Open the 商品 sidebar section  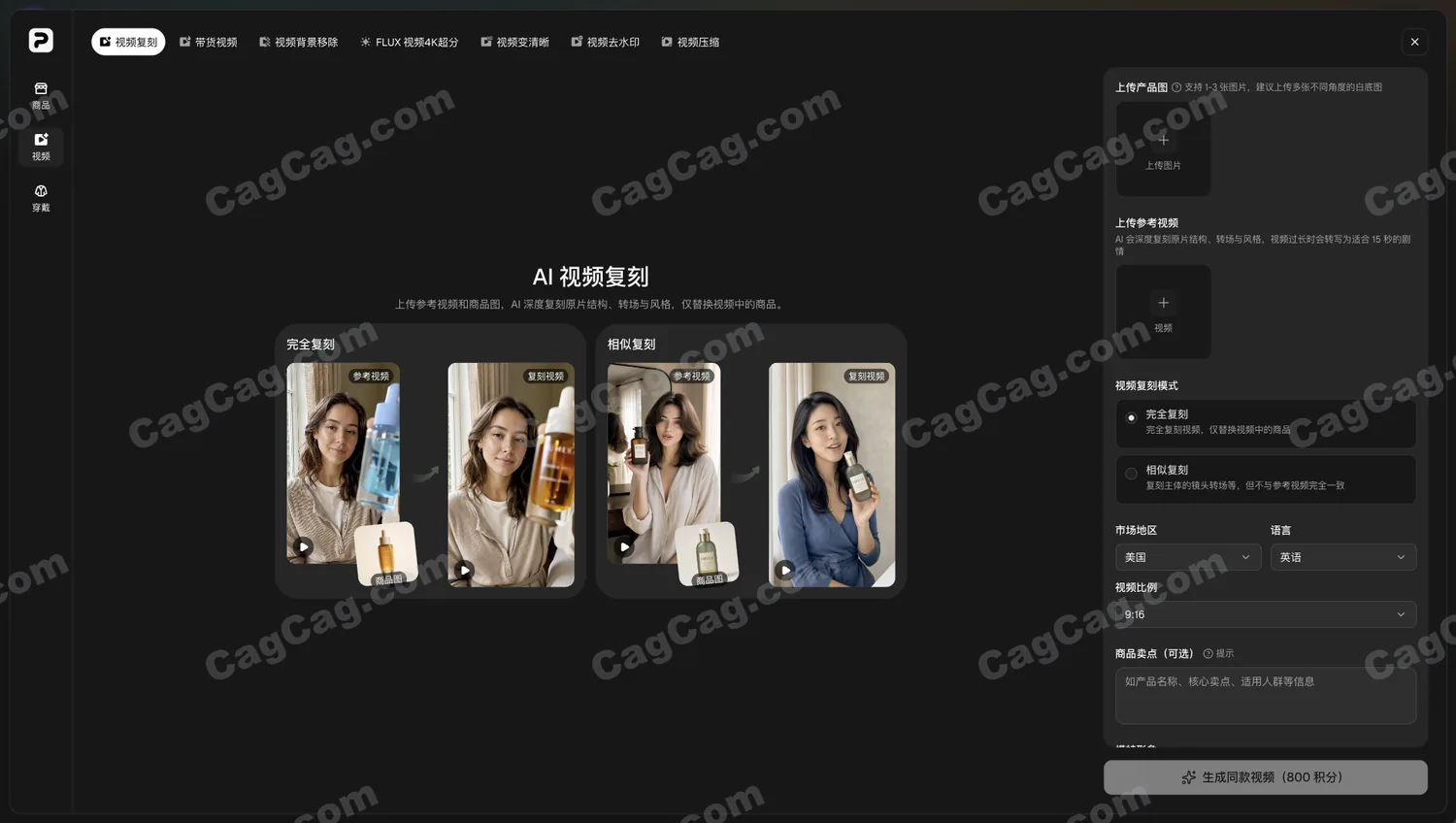pyautogui.click(x=41, y=95)
